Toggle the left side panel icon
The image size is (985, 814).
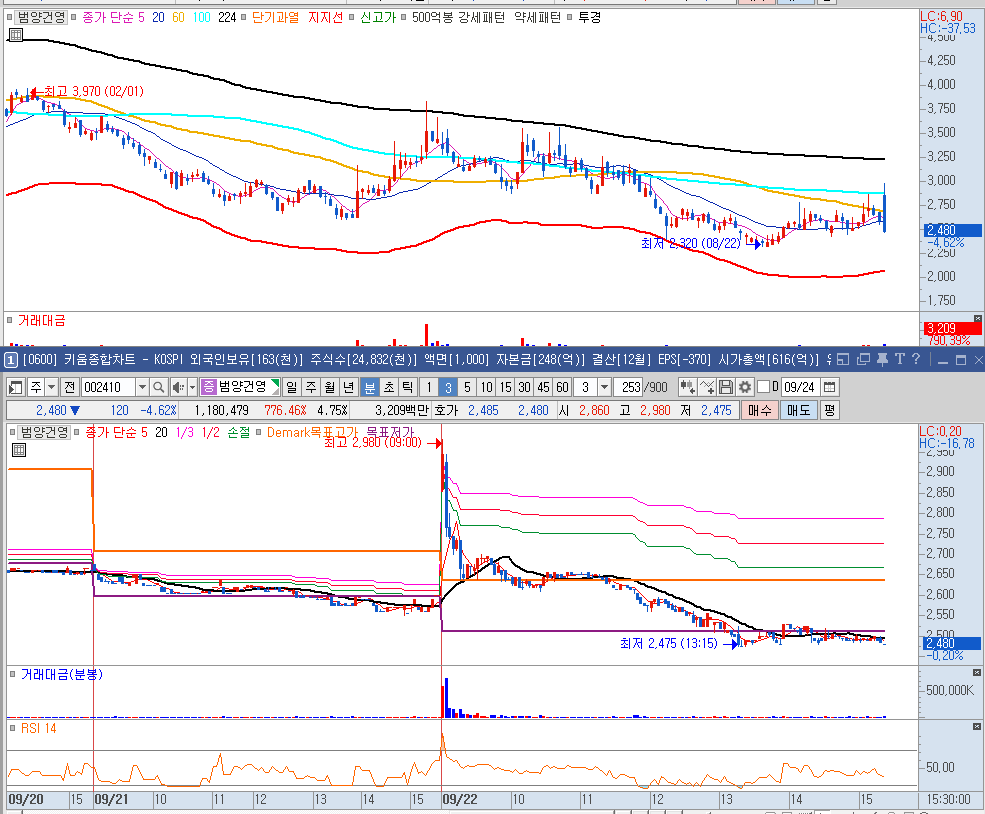pyautogui.click(x=16, y=387)
